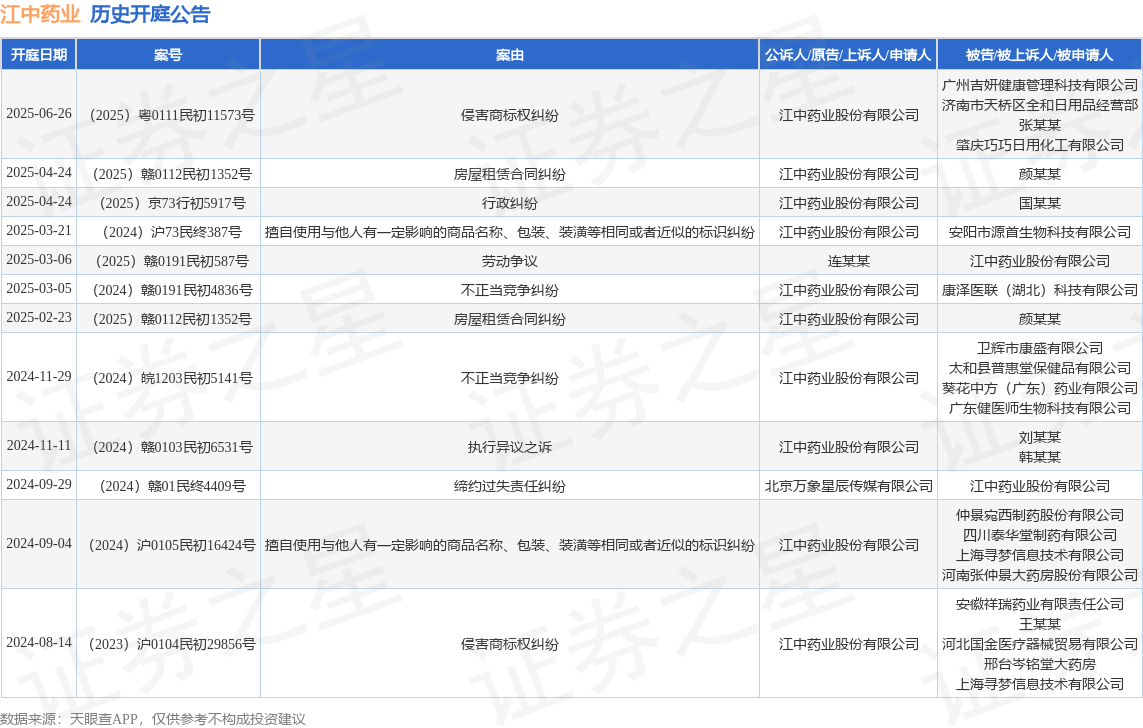The height and width of the screenshot is (728, 1143).
Task: Click the date 2024-09-04
Action: tap(39, 544)
